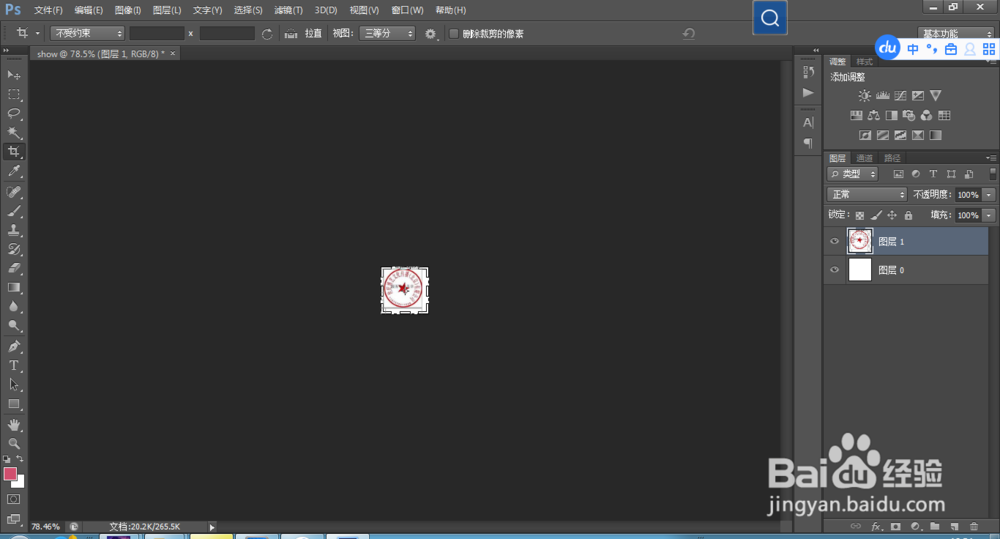Open opacity slider dropdown arrow

[989, 195]
